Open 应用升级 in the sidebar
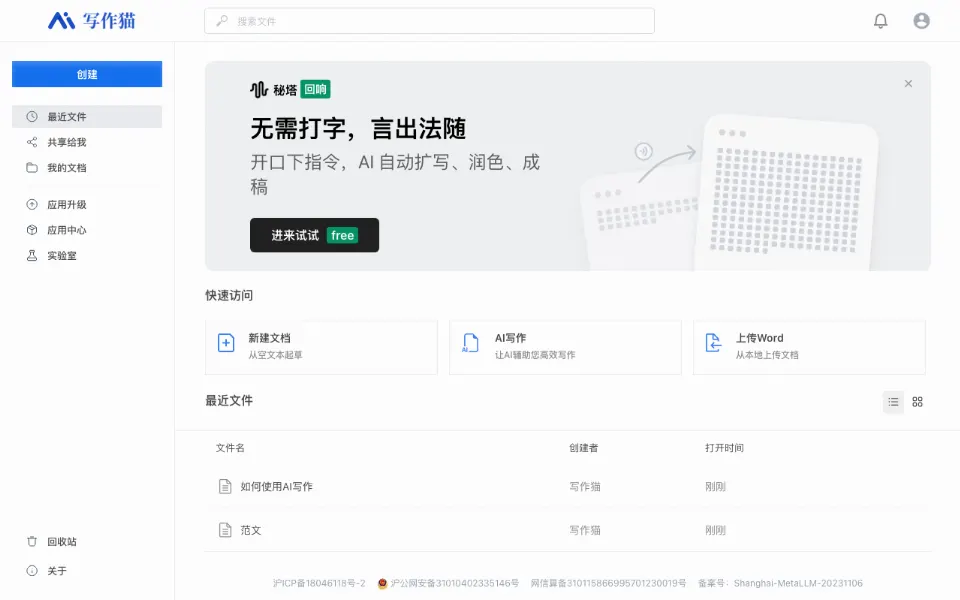Image resolution: width=960 pixels, height=600 pixels. click(87, 204)
